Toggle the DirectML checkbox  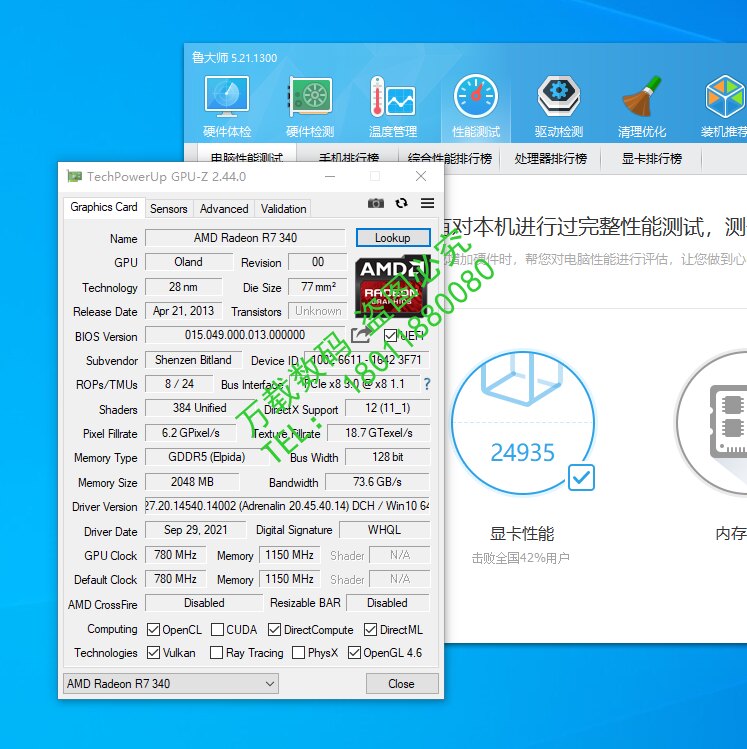click(x=370, y=630)
